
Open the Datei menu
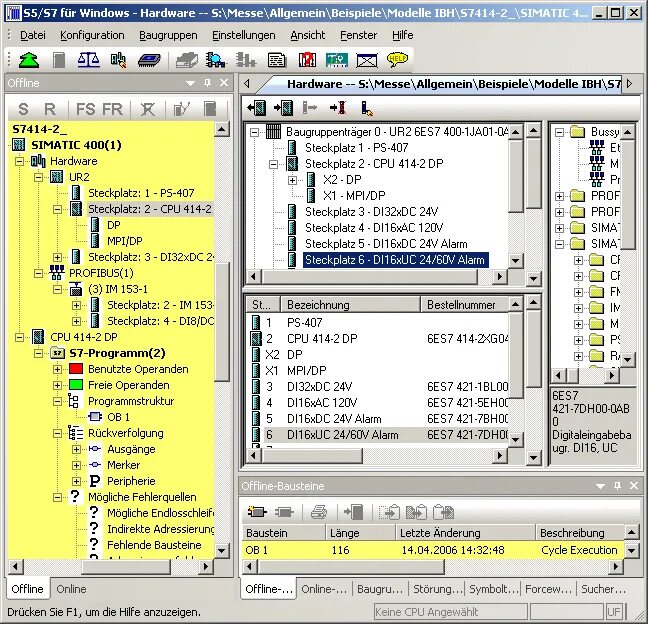click(33, 36)
